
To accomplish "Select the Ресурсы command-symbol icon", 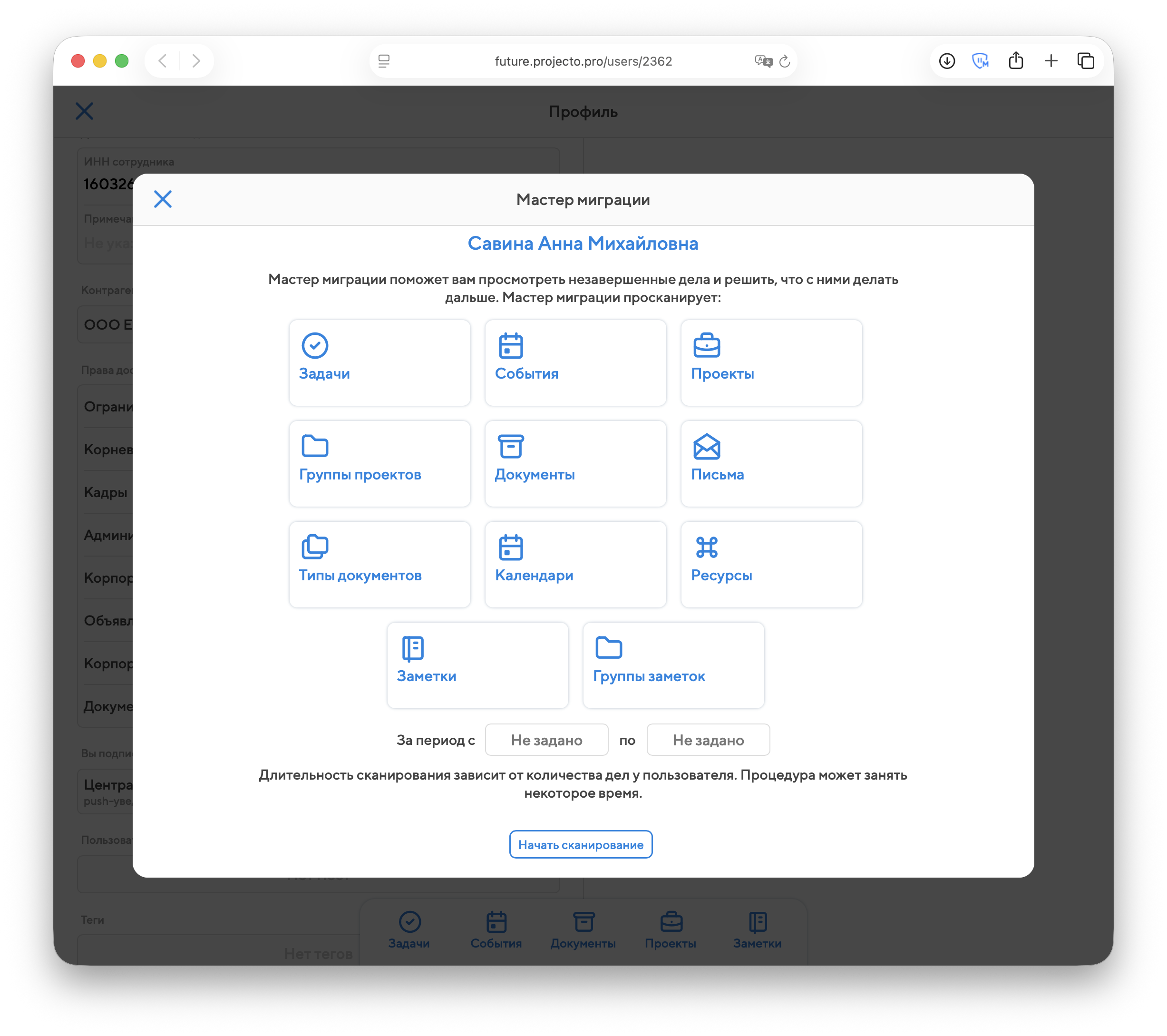I will [x=706, y=547].
